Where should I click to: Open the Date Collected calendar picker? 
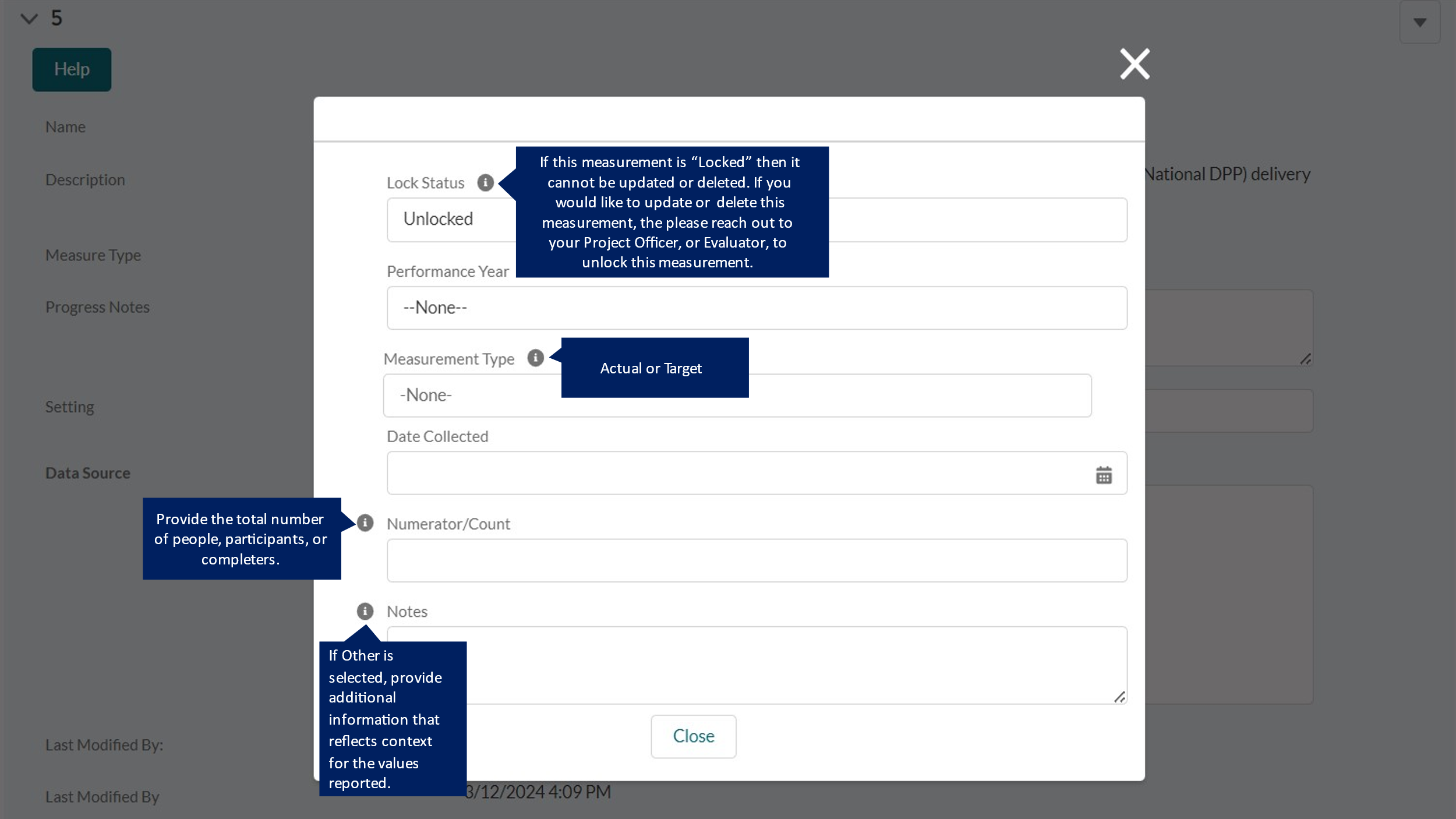(x=1104, y=475)
